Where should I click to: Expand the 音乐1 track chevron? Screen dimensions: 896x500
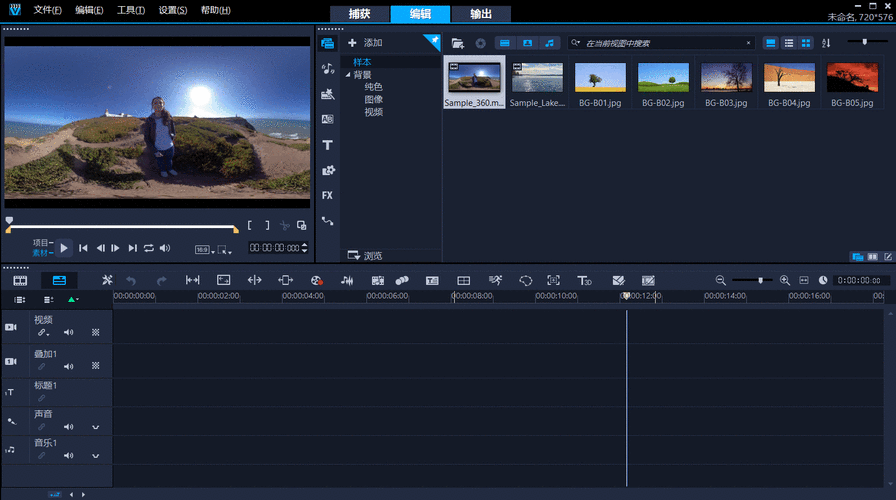tap(95, 456)
